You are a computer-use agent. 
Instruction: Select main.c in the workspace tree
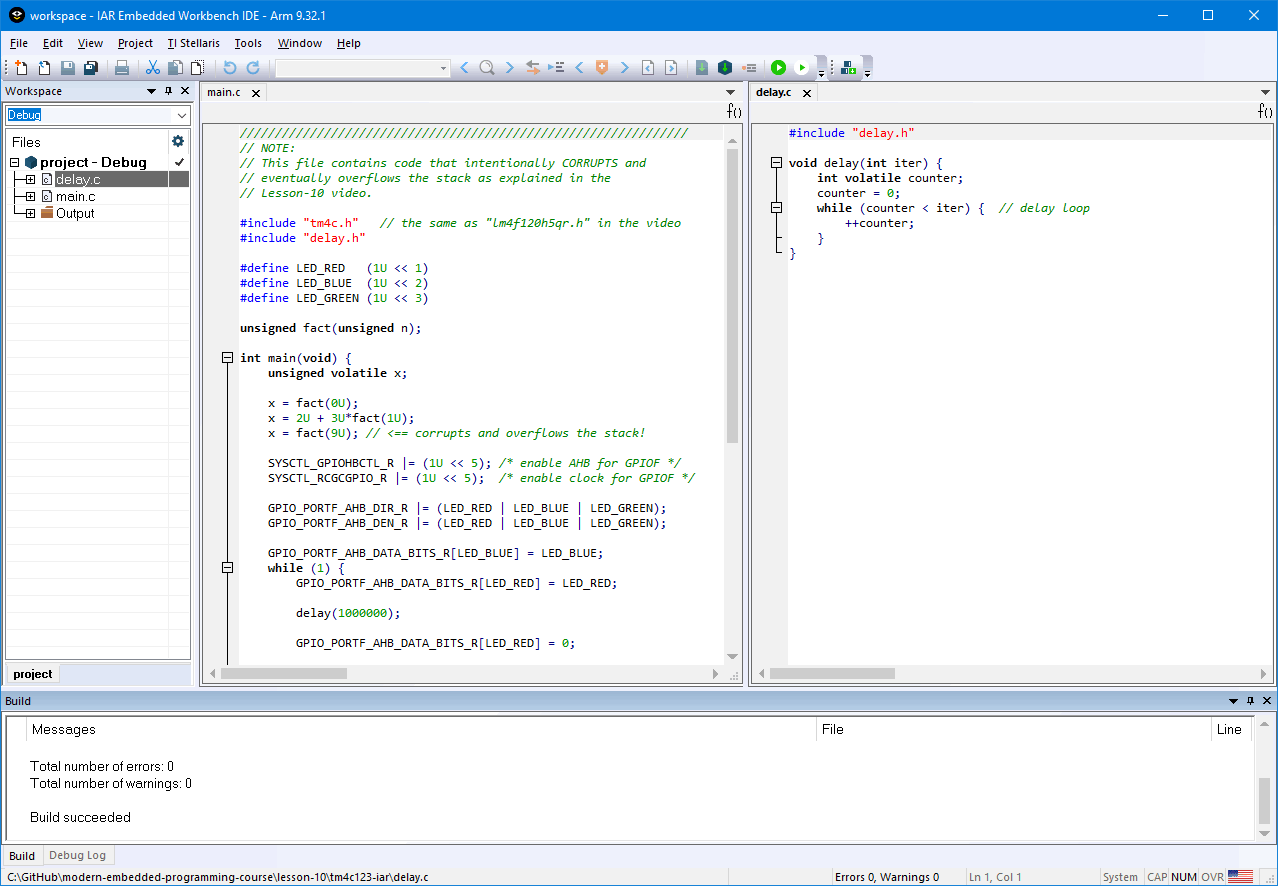pos(75,197)
